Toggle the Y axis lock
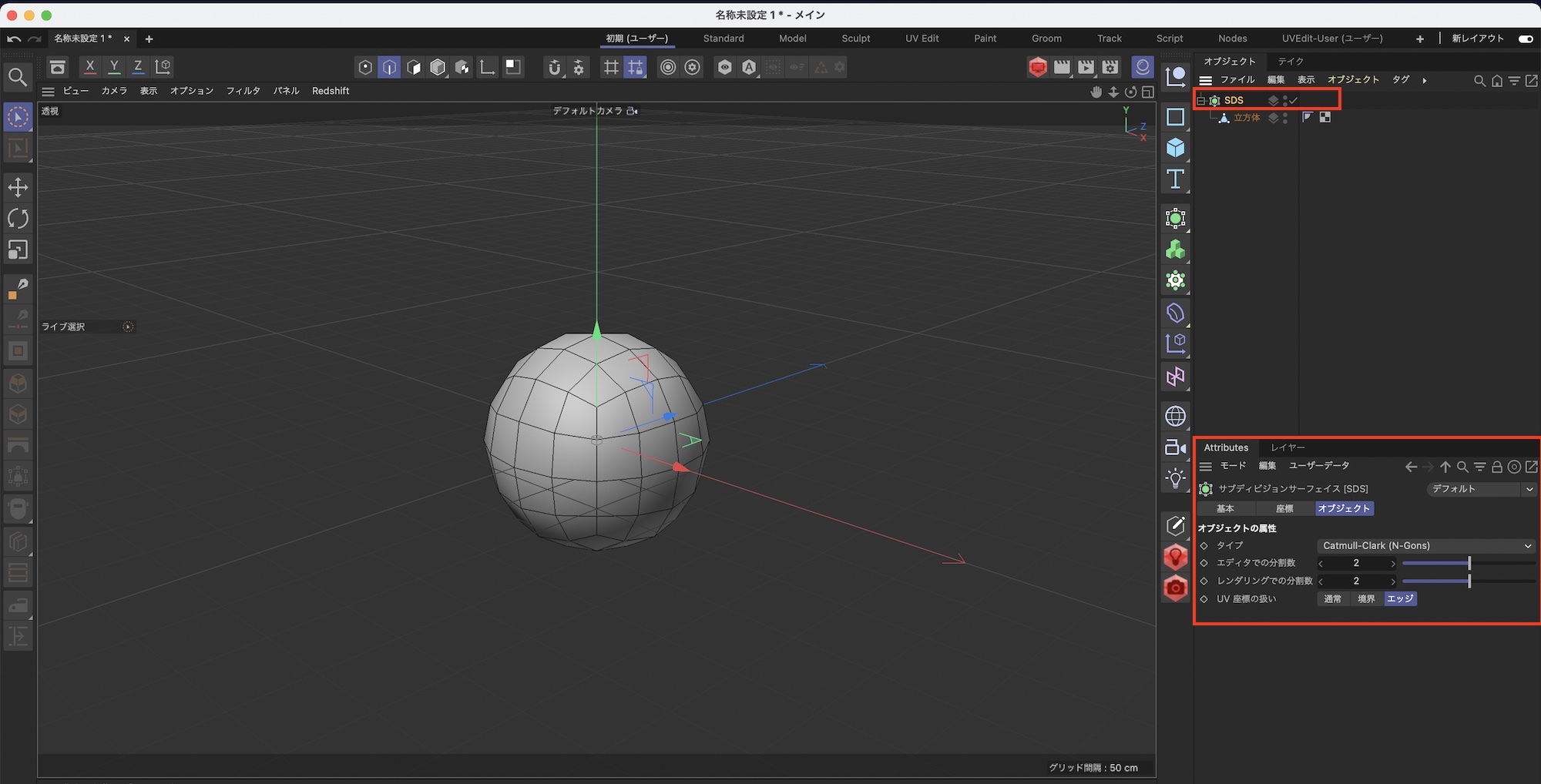The height and width of the screenshot is (784, 1541). [x=114, y=67]
